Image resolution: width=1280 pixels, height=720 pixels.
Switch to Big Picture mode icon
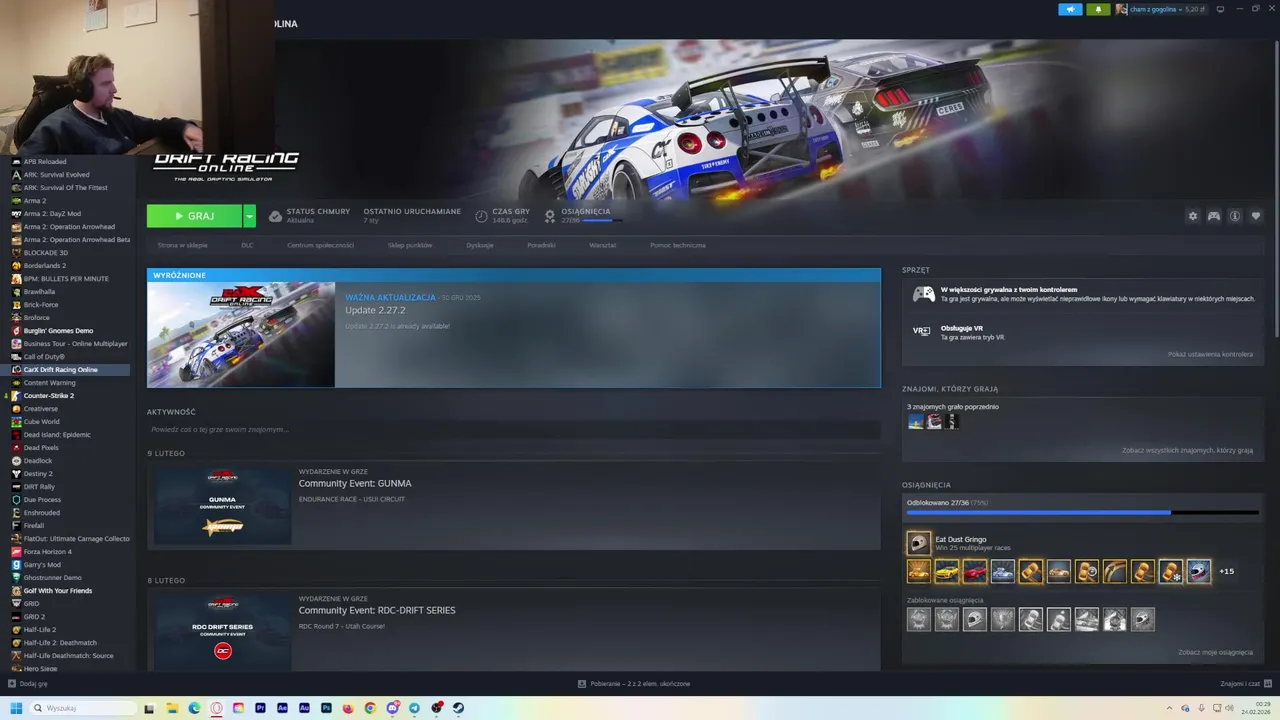click(1220, 9)
